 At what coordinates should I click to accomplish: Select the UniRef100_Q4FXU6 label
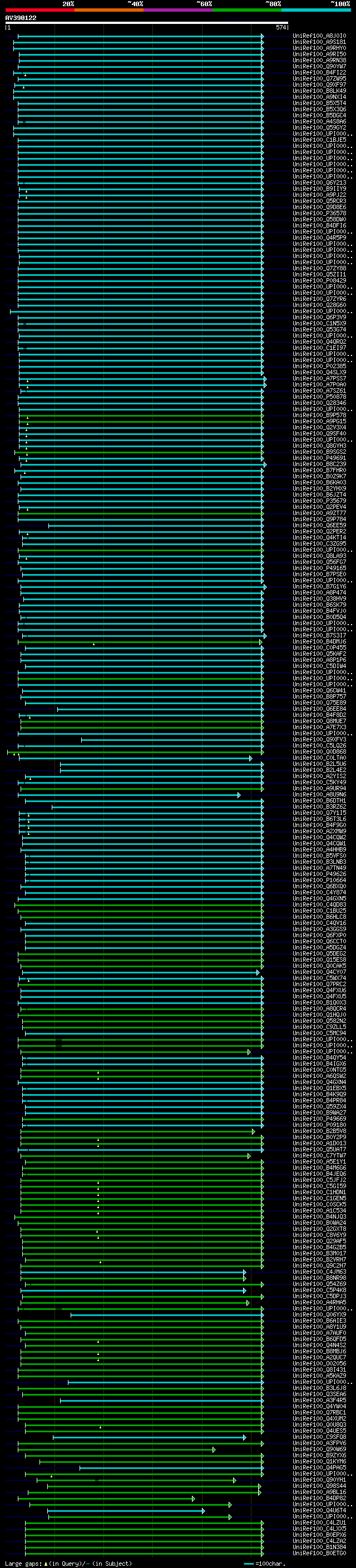point(319,990)
